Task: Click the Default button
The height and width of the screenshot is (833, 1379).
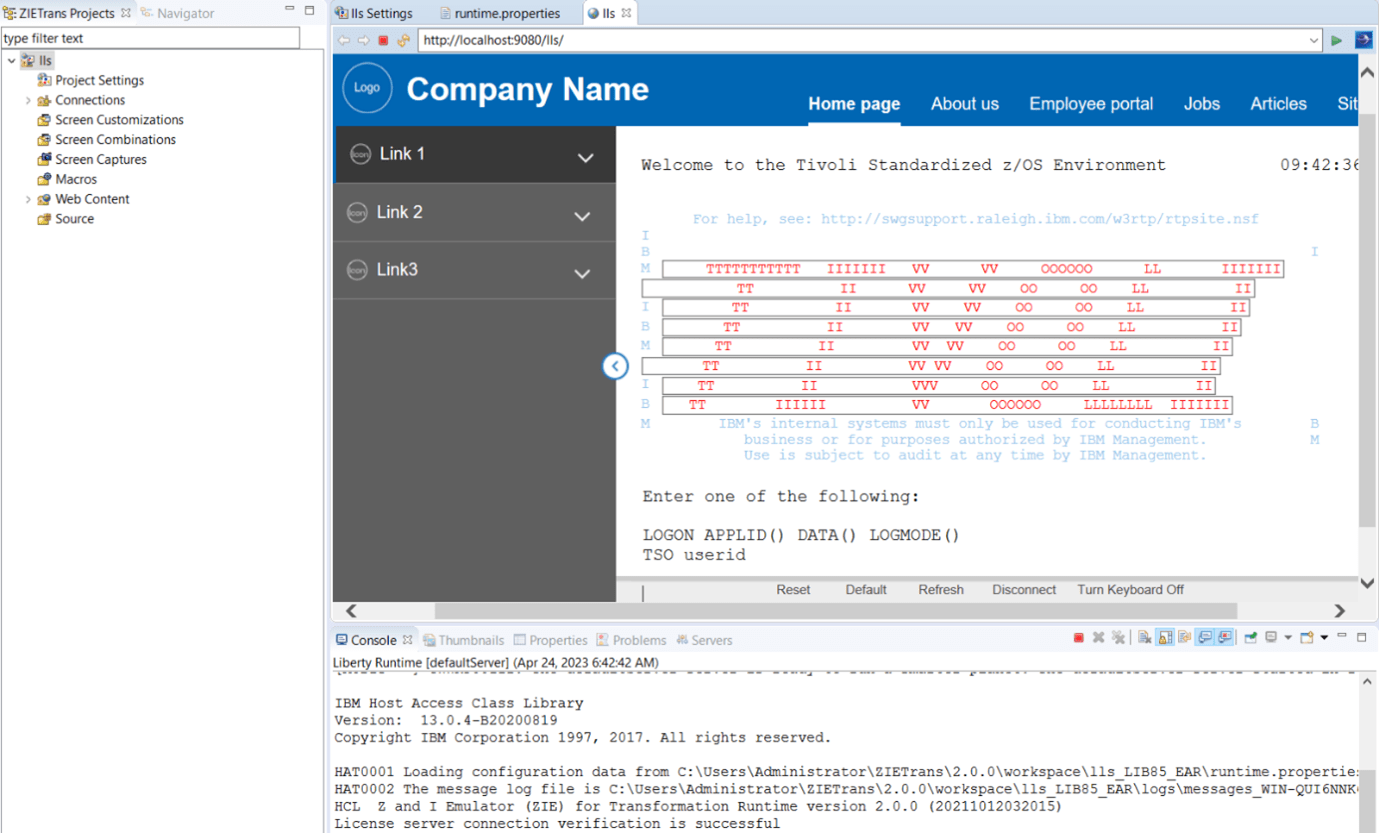Action: [x=866, y=590]
